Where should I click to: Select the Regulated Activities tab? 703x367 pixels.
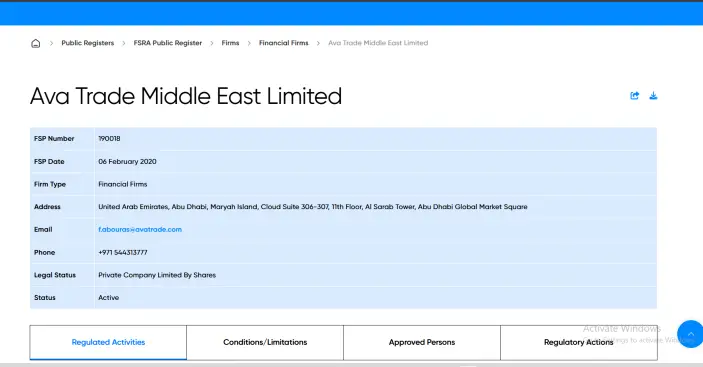(x=108, y=342)
